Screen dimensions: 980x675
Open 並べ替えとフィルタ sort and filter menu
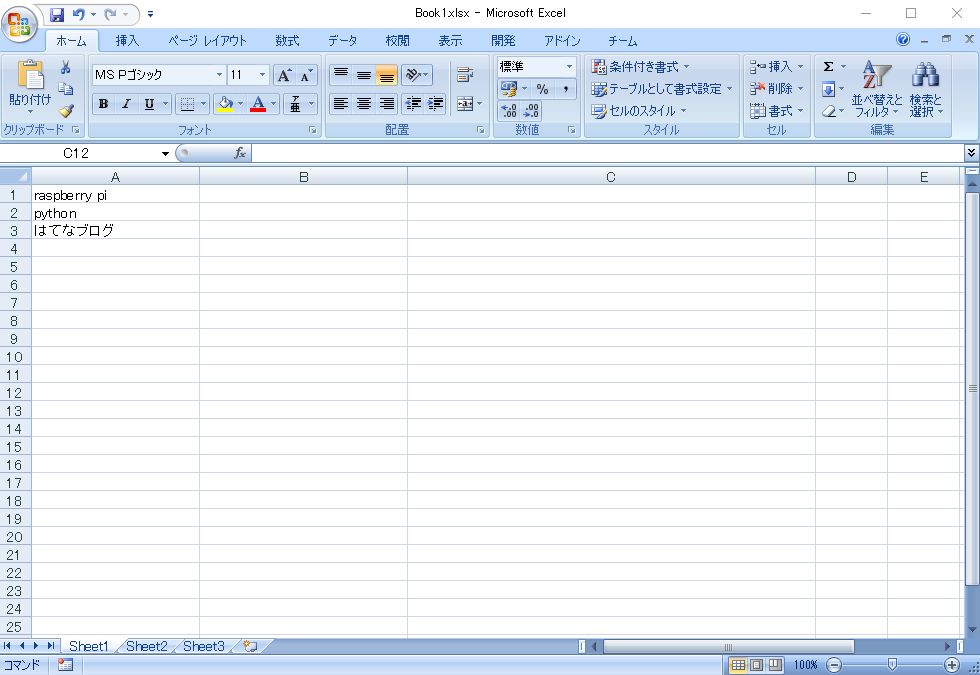876,89
